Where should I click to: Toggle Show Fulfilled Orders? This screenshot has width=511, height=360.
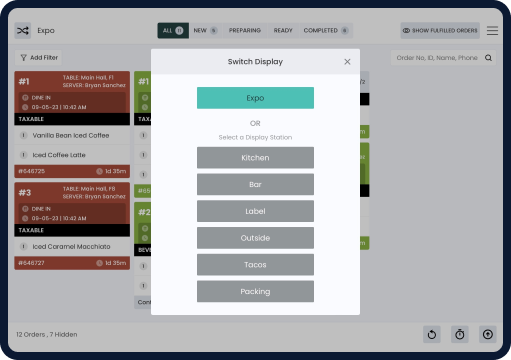(x=440, y=31)
